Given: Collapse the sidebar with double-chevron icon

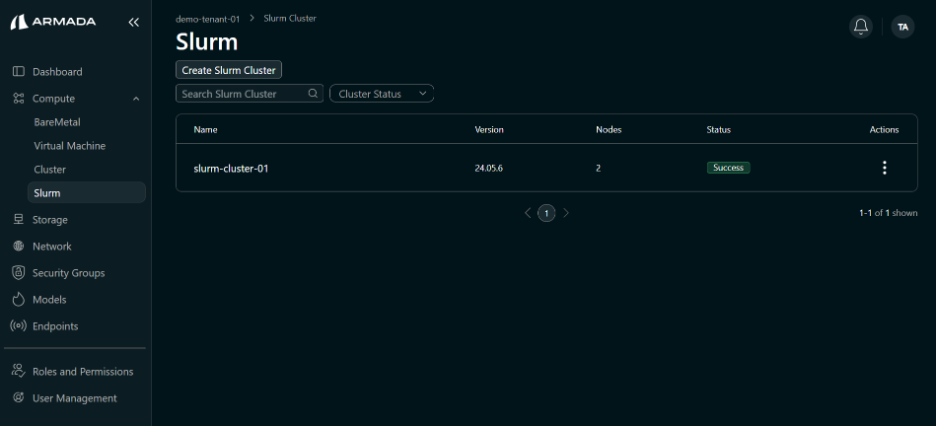Looking at the screenshot, I should [134, 22].
